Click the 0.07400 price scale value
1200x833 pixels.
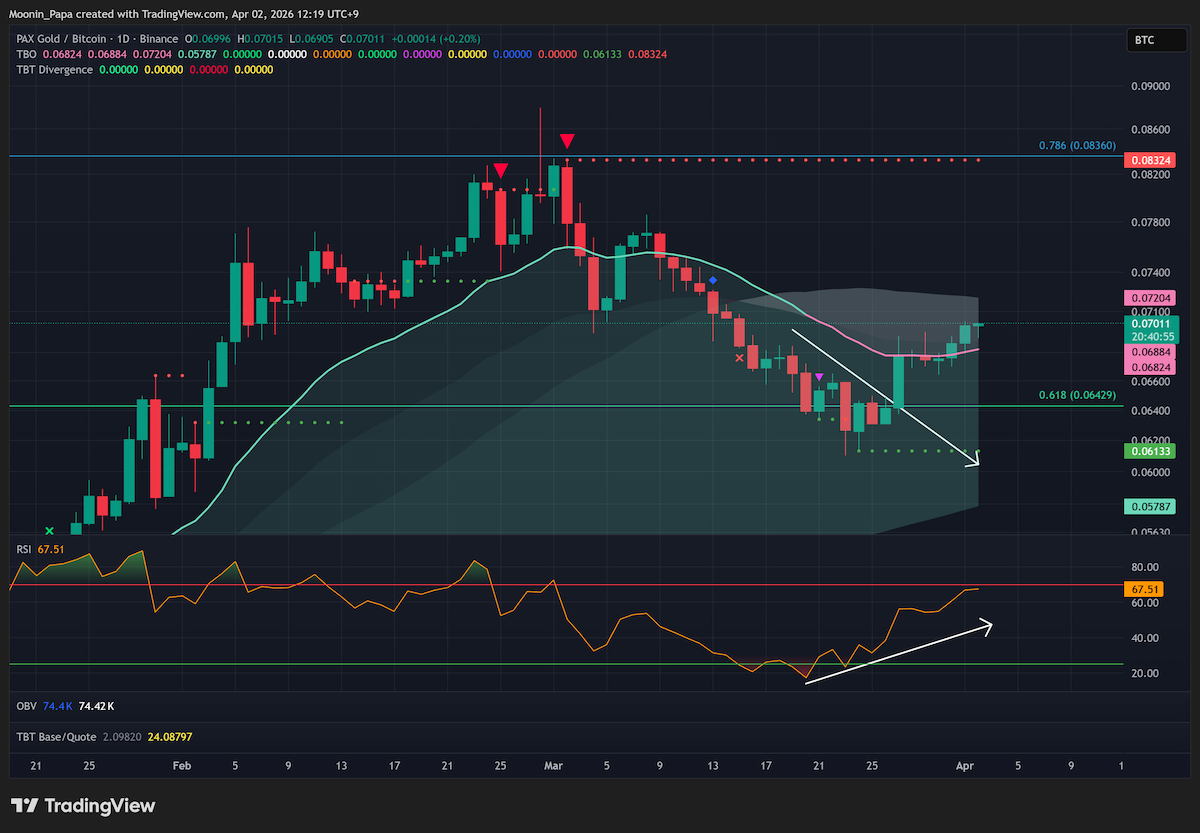[x=1150, y=272]
